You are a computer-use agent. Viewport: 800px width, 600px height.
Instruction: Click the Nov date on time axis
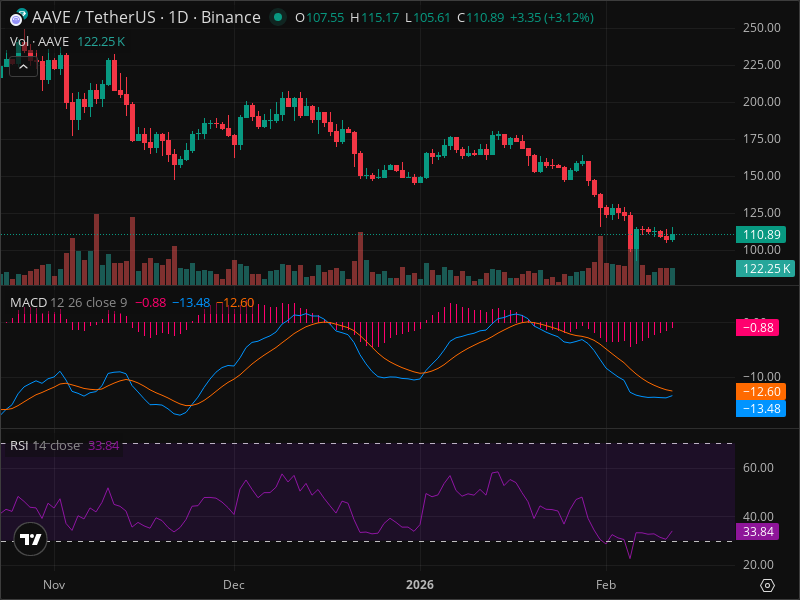[54, 585]
